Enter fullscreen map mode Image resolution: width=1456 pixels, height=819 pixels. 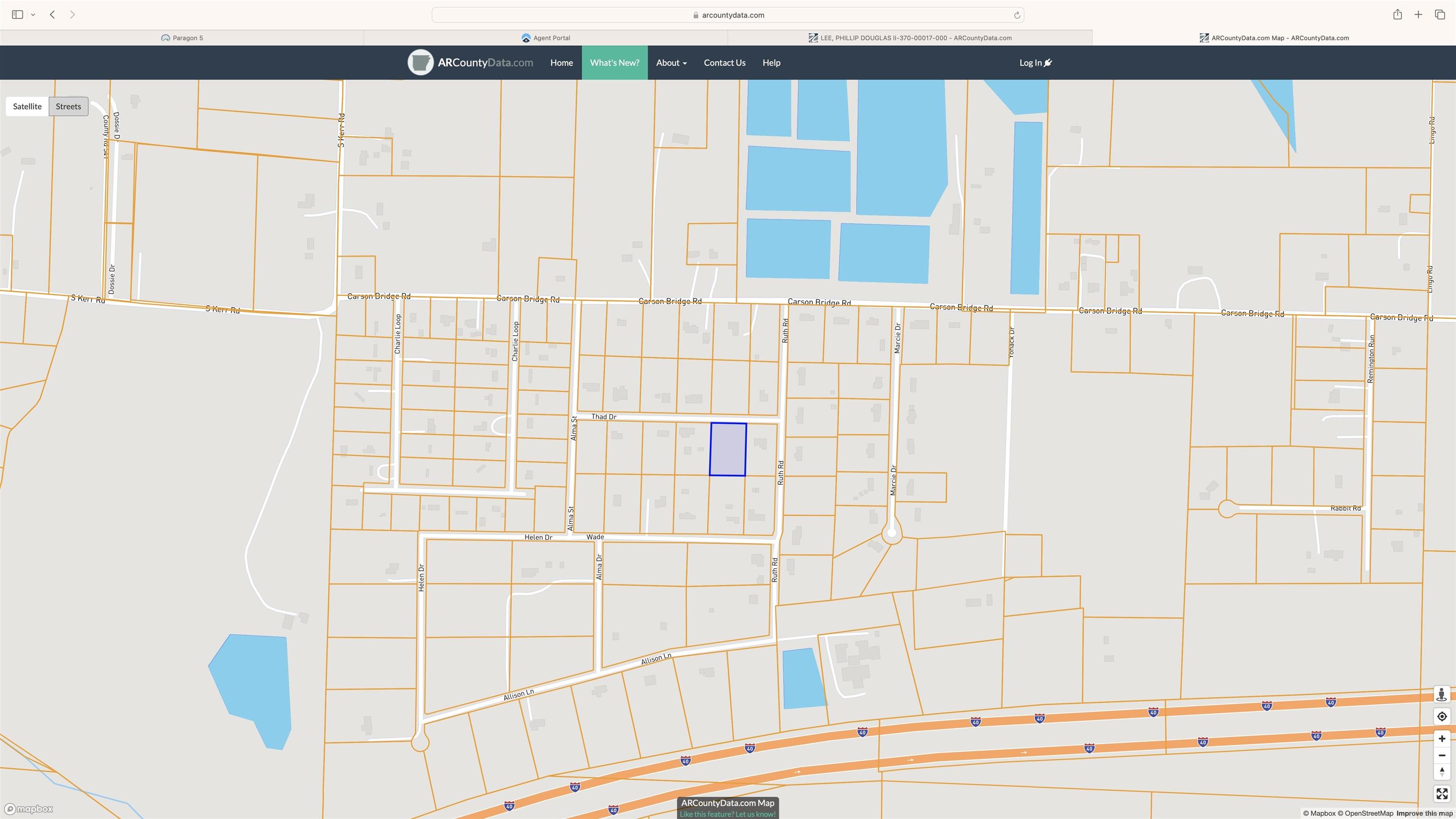1441,794
